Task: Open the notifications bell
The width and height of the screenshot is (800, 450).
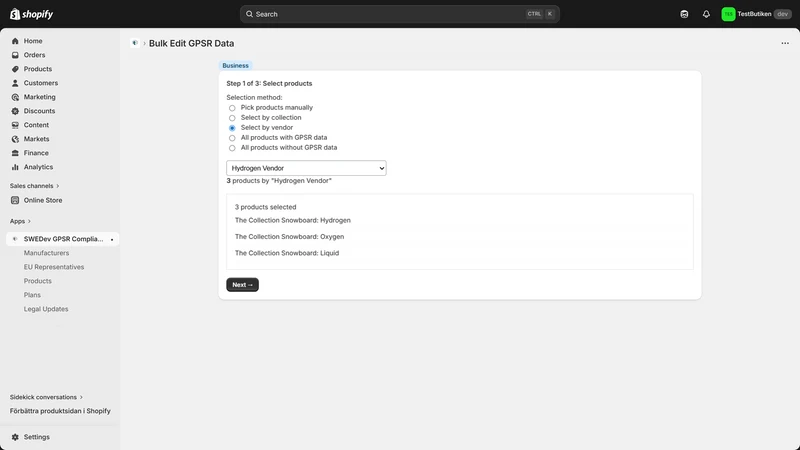Action: coord(706,14)
